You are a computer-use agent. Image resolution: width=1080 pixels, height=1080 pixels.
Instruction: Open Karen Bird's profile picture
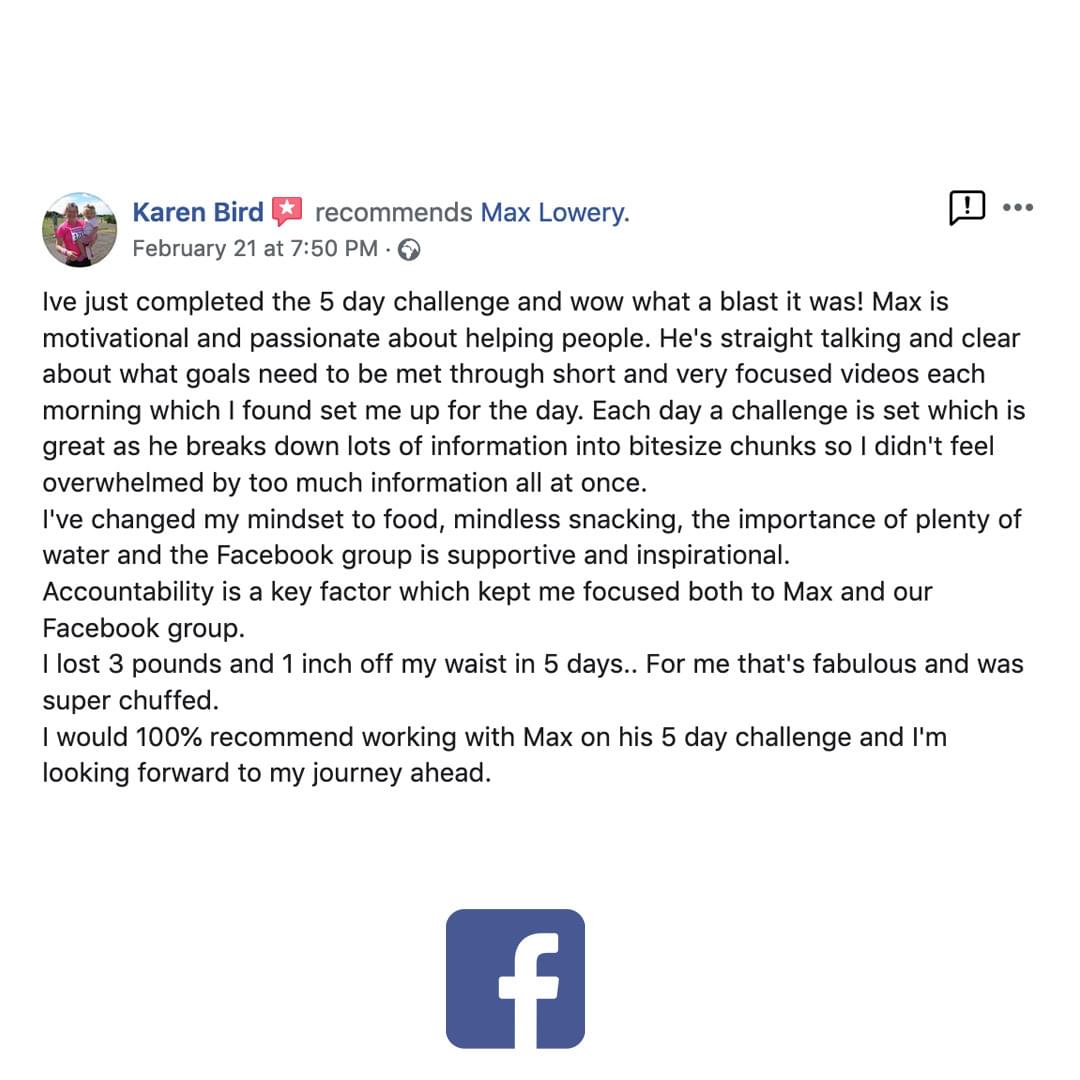tap(79, 230)
